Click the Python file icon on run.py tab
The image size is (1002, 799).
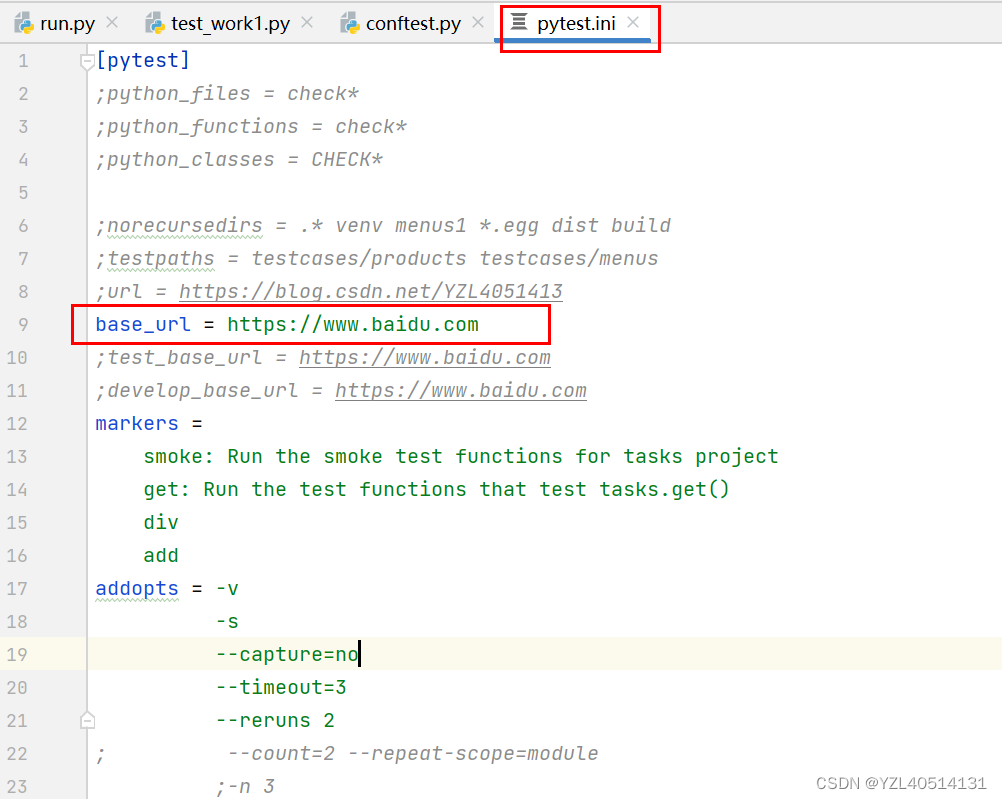[x=24, y=24]
